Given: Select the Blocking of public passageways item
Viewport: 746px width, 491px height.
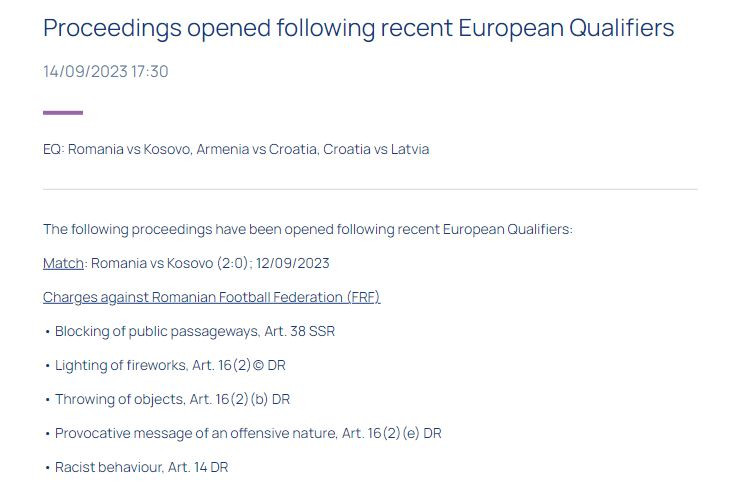Looking at the screenshot, I should pyautogui.click(x=195, y=331).
